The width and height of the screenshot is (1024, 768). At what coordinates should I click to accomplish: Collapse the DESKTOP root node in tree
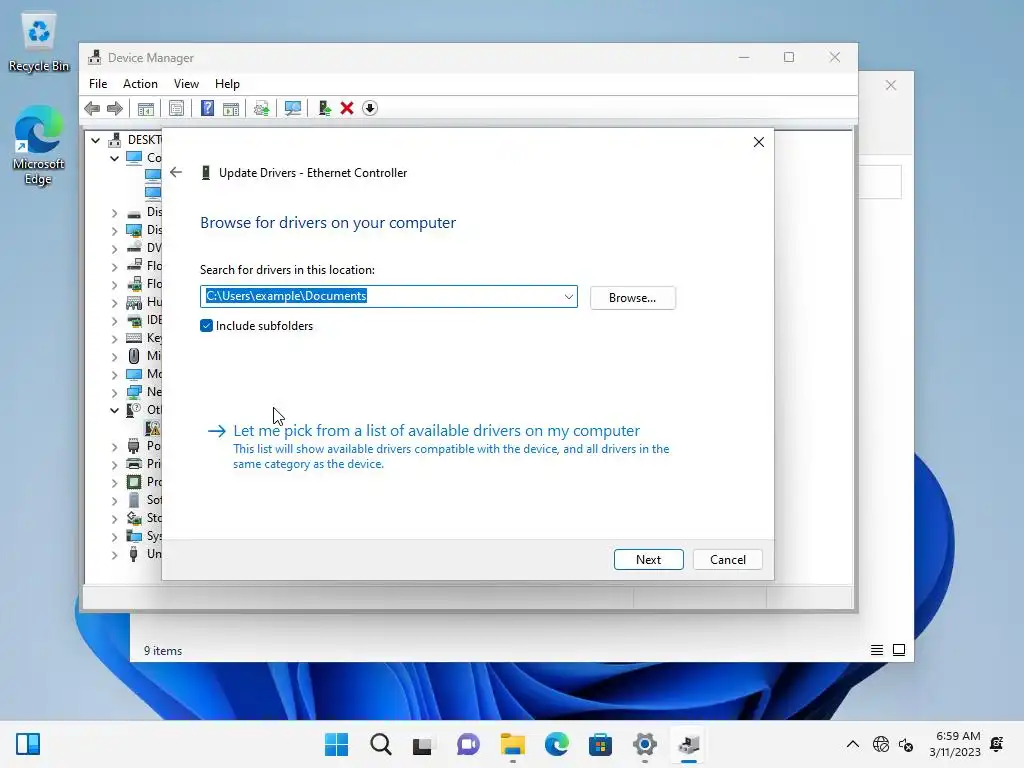95,140
